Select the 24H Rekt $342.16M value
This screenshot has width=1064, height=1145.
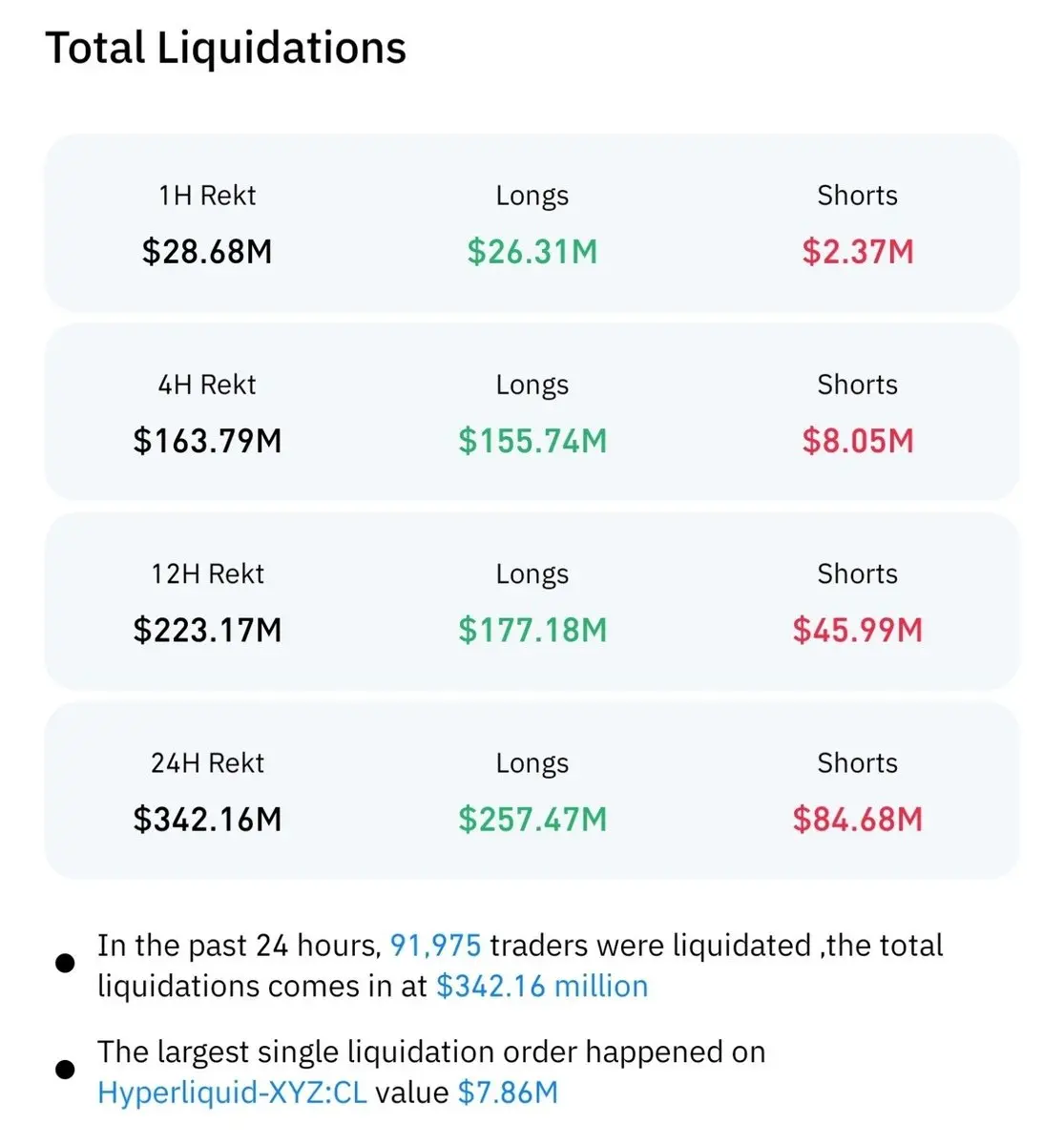click(x=207, y=819)
